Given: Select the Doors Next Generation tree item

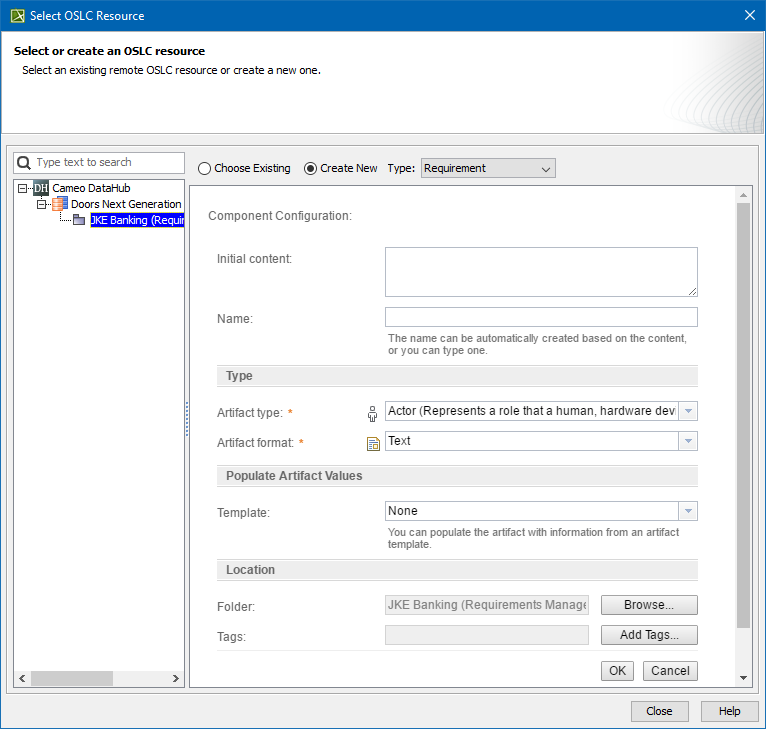Looking at the screenshot, I should (x=126, y=204).
